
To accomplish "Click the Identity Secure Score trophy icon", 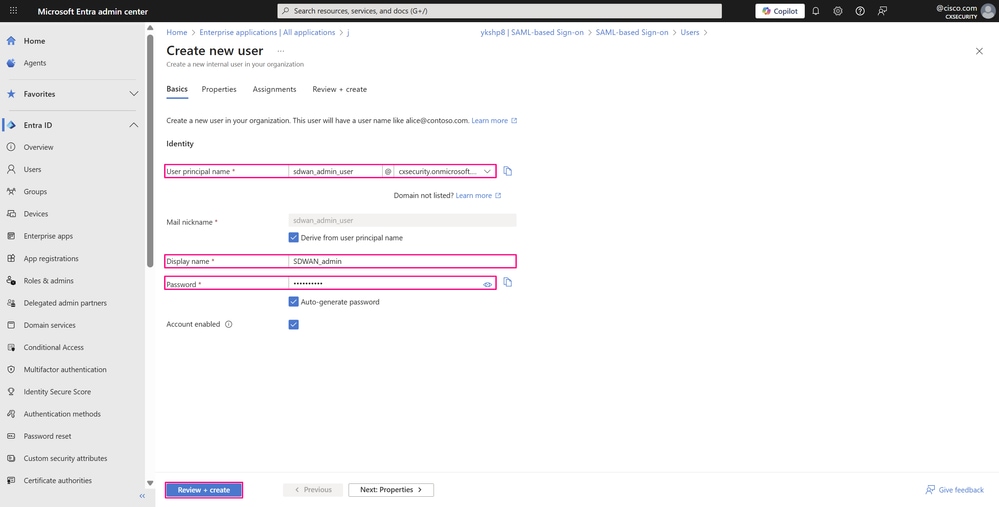I will click(11, 392).
